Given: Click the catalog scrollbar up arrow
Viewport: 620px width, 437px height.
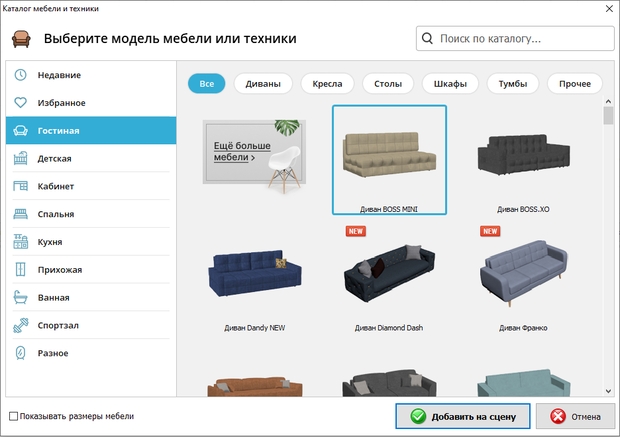Looking at the screenshot, I should coord(608,102).
